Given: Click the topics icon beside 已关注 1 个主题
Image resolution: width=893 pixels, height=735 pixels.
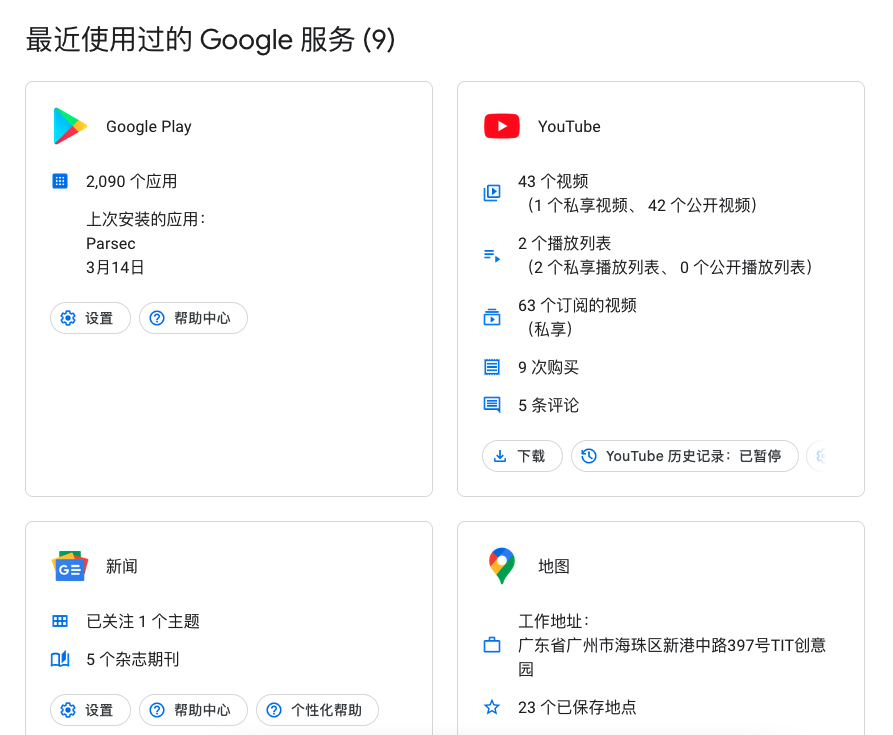Looking at the screenshot, I should tap(59, 620).
